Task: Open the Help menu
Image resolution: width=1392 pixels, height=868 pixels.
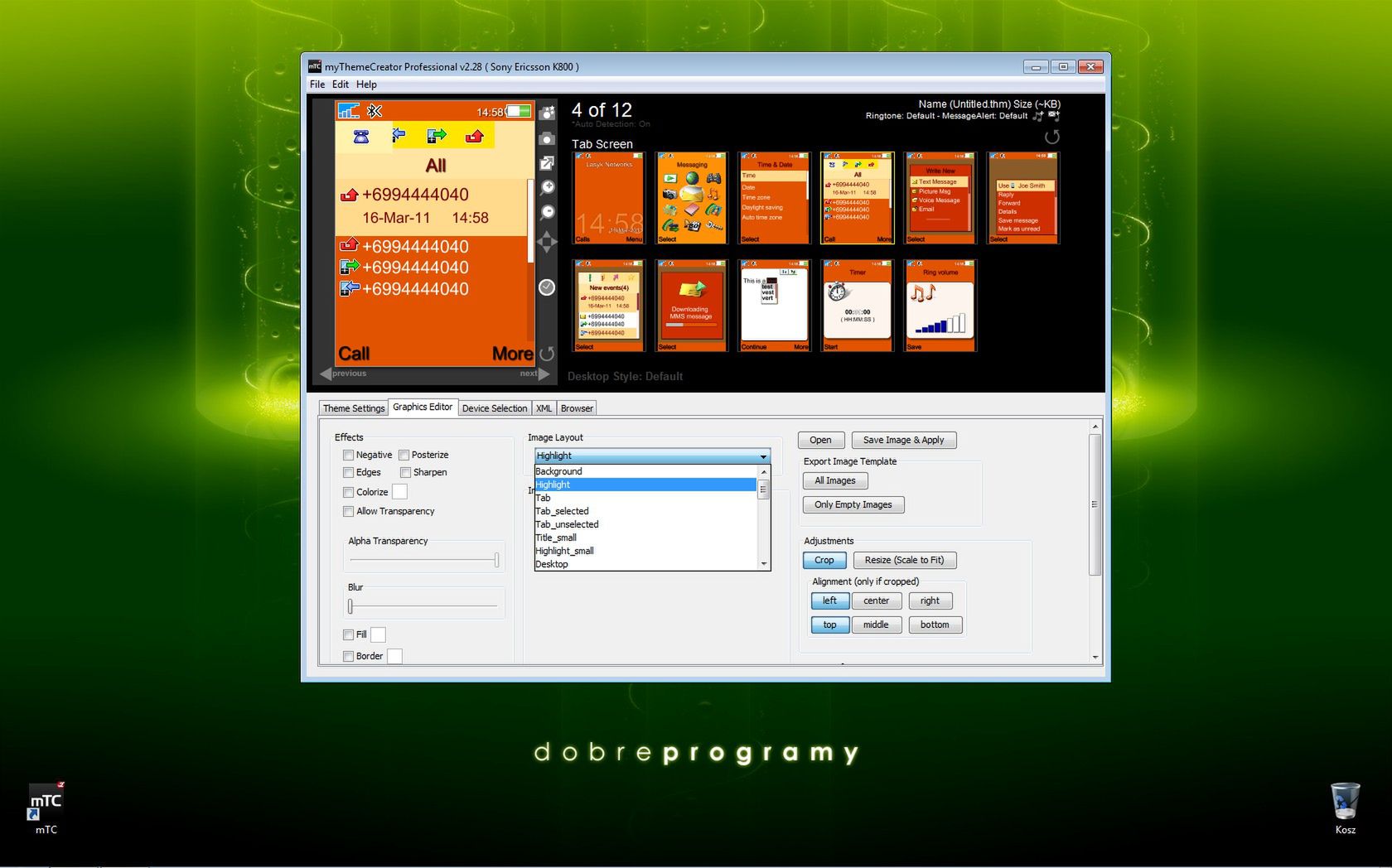Action: pos(366,84)
